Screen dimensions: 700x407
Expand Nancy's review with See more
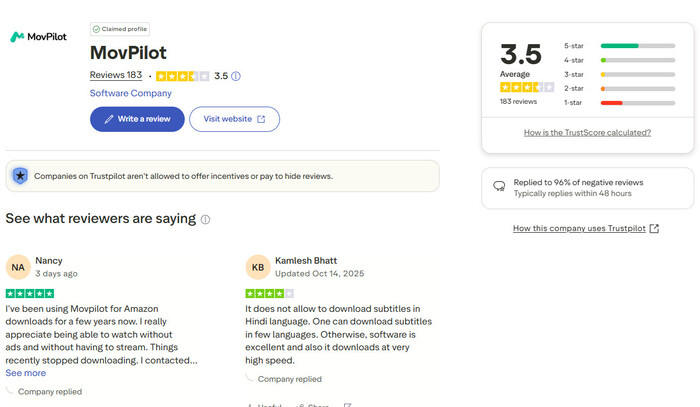[x=26, y=373]
